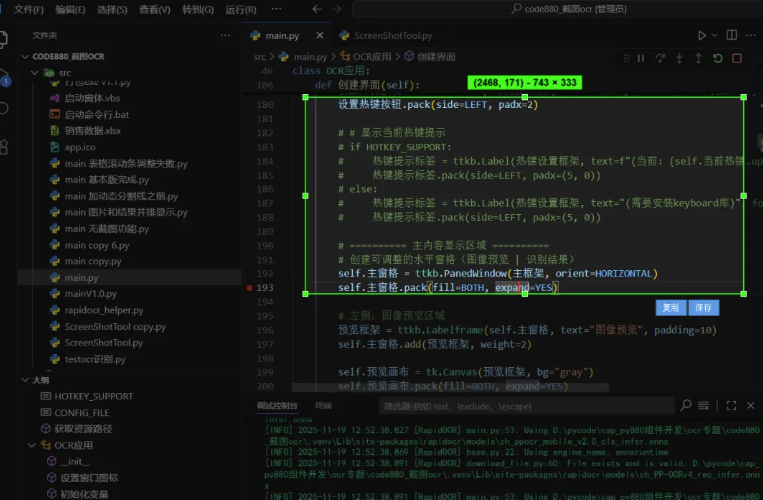
Task: Open main copy 6.py file
Action: 96,245
